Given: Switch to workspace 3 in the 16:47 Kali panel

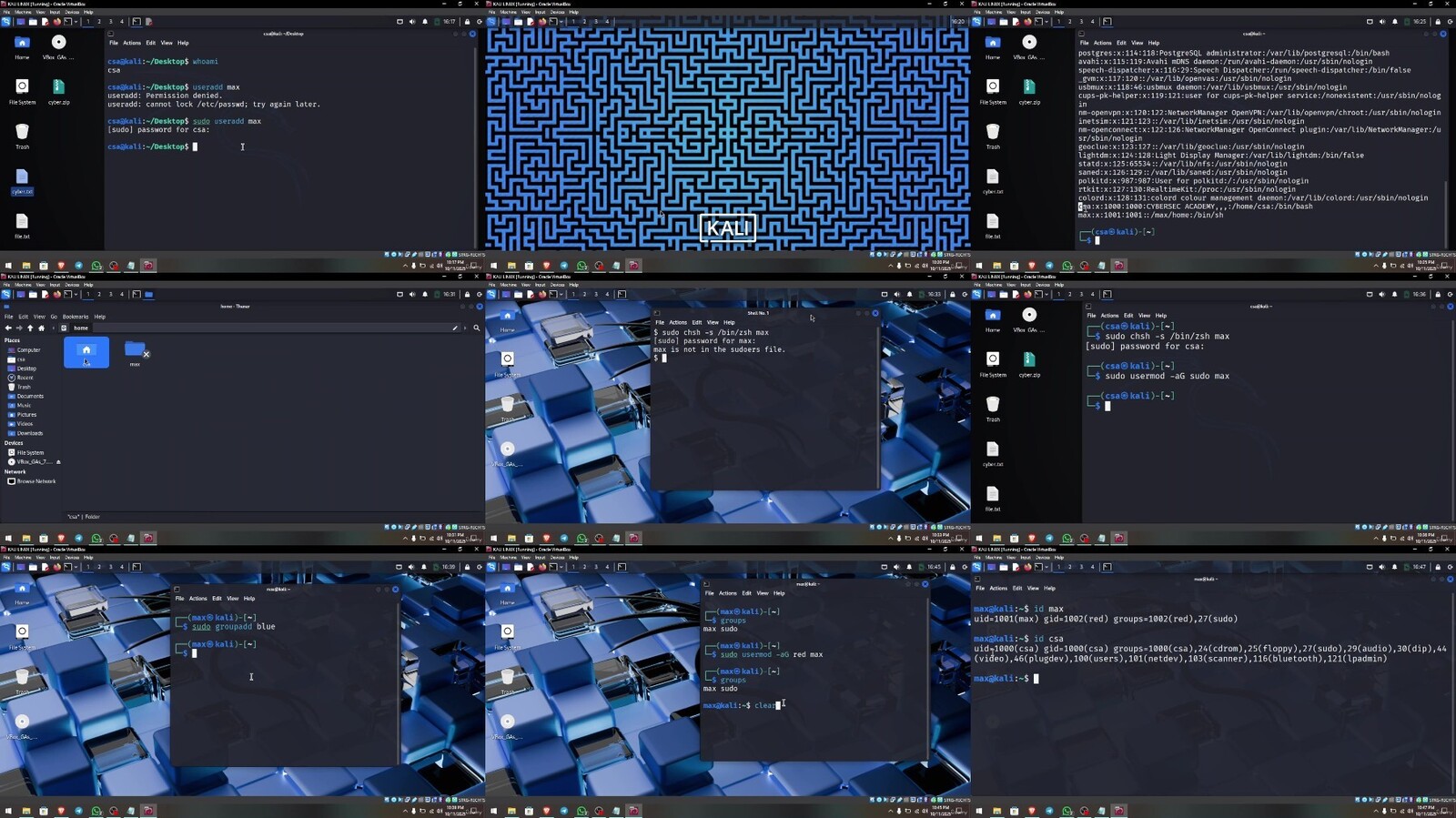Looking at the screenshot, I should (1081, 567).
